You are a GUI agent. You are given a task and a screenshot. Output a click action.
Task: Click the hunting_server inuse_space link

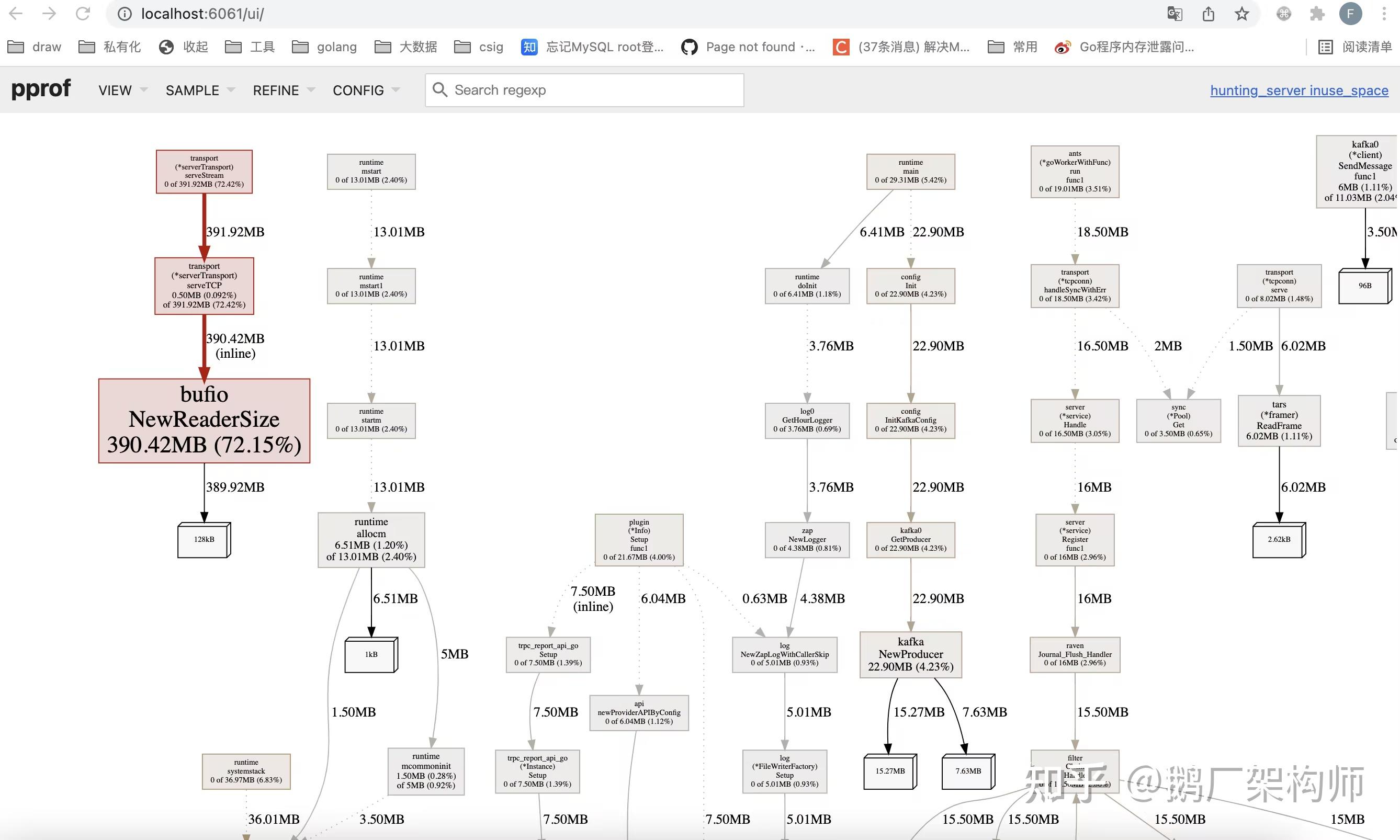(1299, 90)
